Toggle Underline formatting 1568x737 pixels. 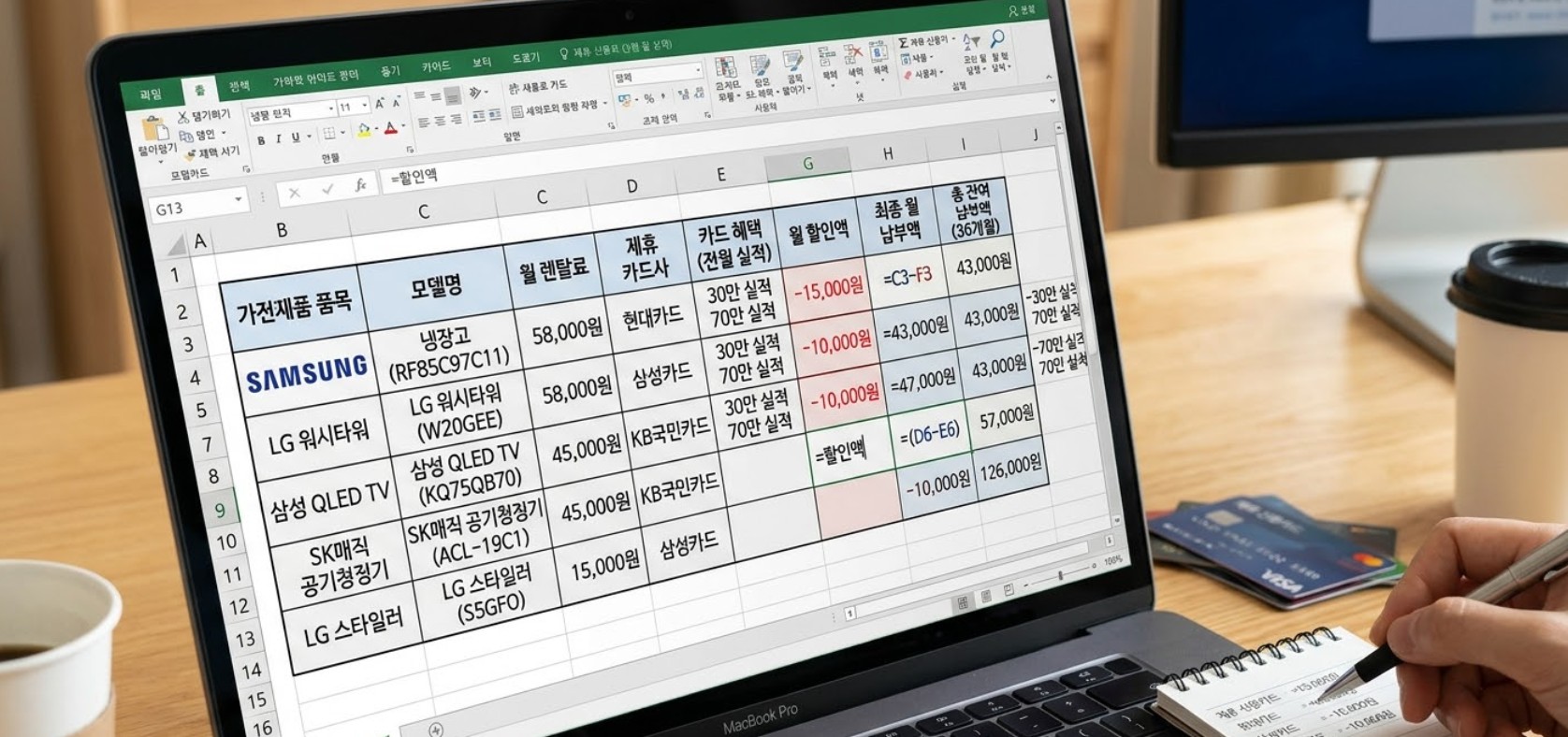coord(296,137)
